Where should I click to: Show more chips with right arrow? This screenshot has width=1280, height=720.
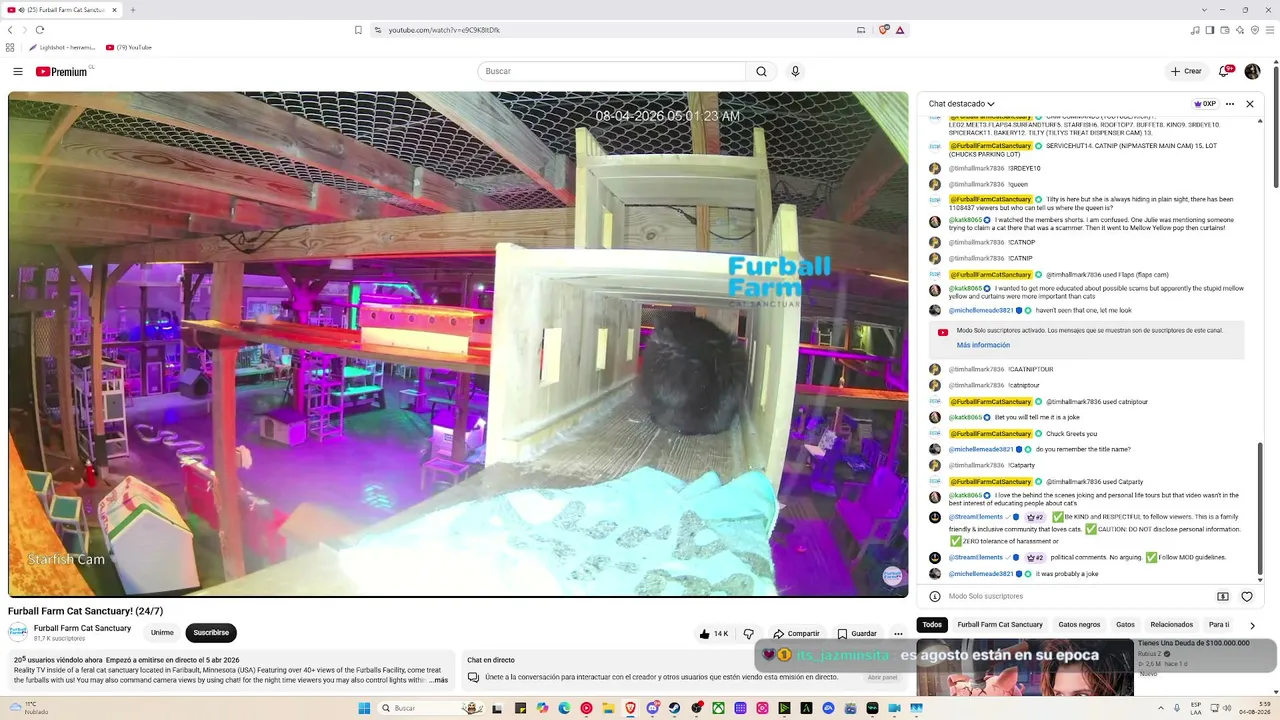point(1252,626)
